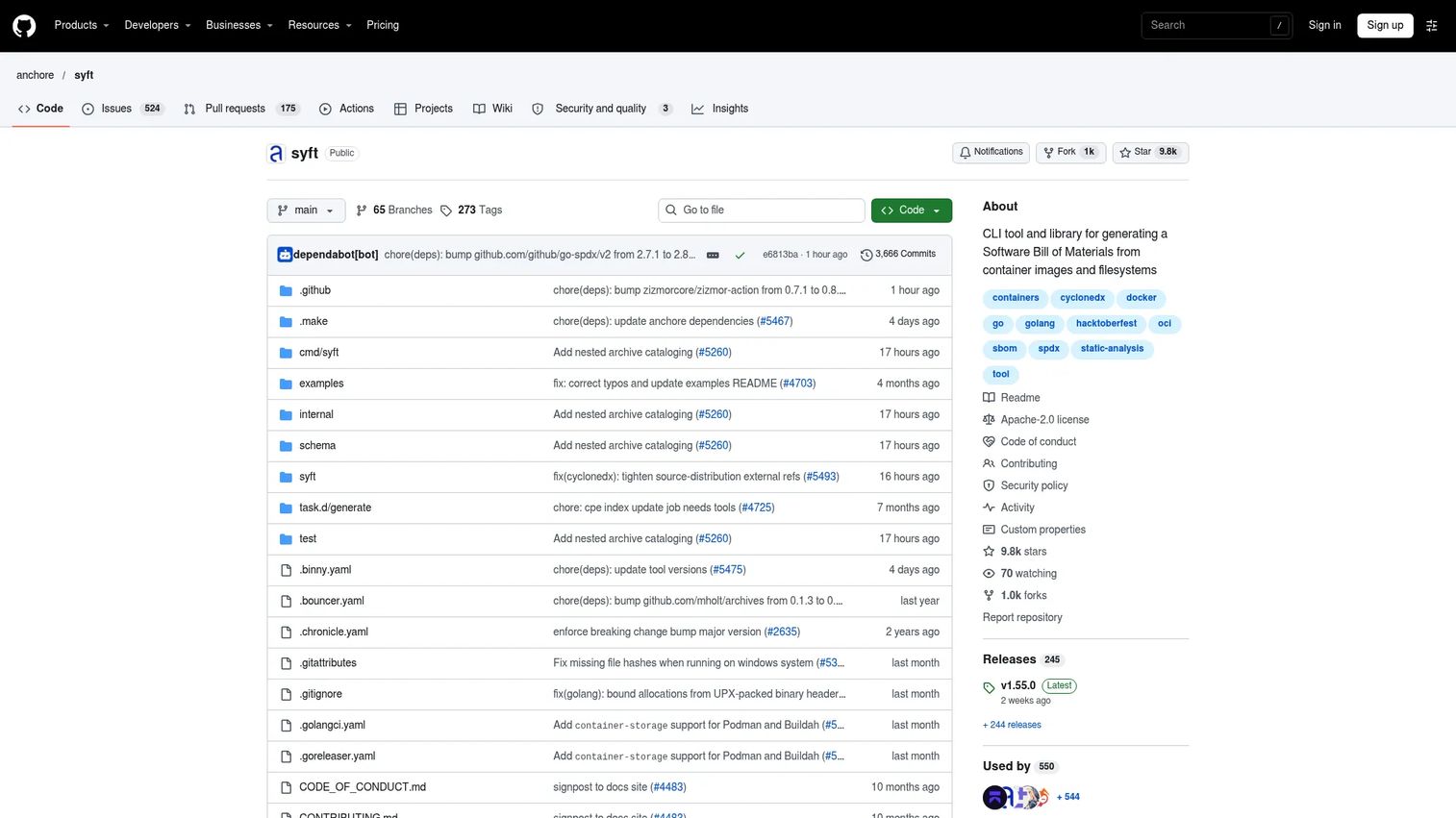Click the release tag icon for v1.55.0
The height and width of the screenshot is (818, 1456).
989,687
